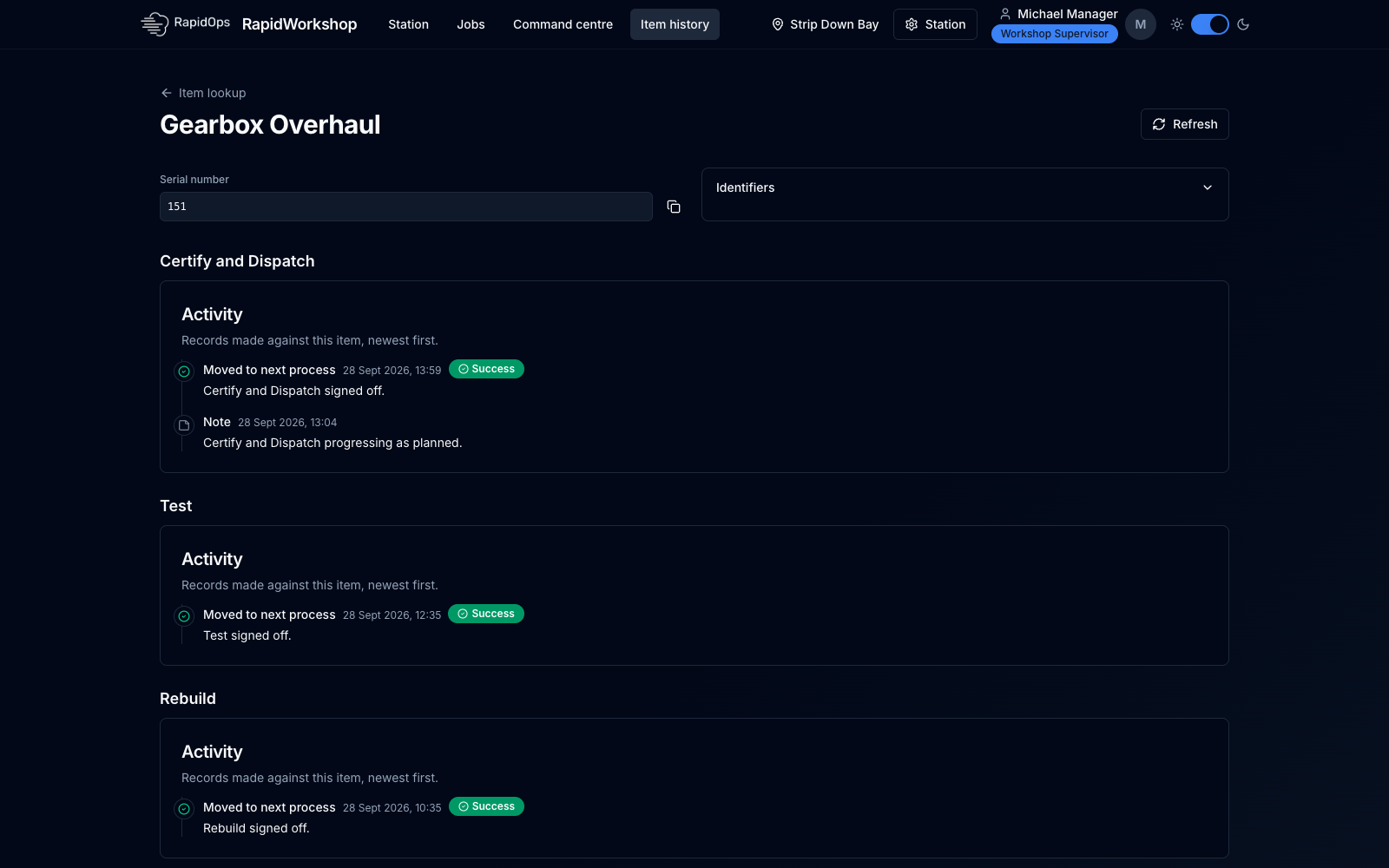The width and height of the screenshot is (1389, 868).
Task: Click the Michael Manager user name
Action: 1068,14
